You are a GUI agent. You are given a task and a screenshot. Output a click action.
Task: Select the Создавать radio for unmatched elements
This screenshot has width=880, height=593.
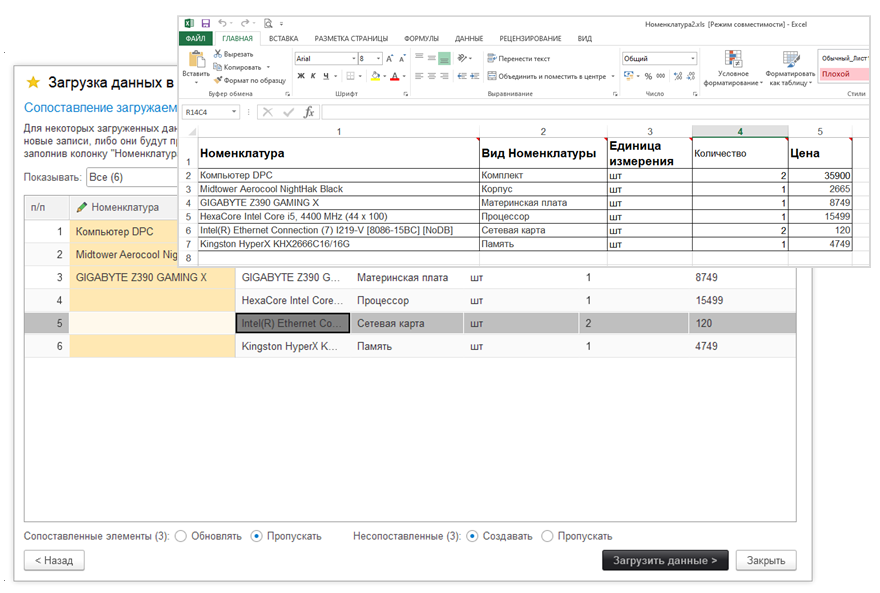pyautogui.click(x=472, y=536)
